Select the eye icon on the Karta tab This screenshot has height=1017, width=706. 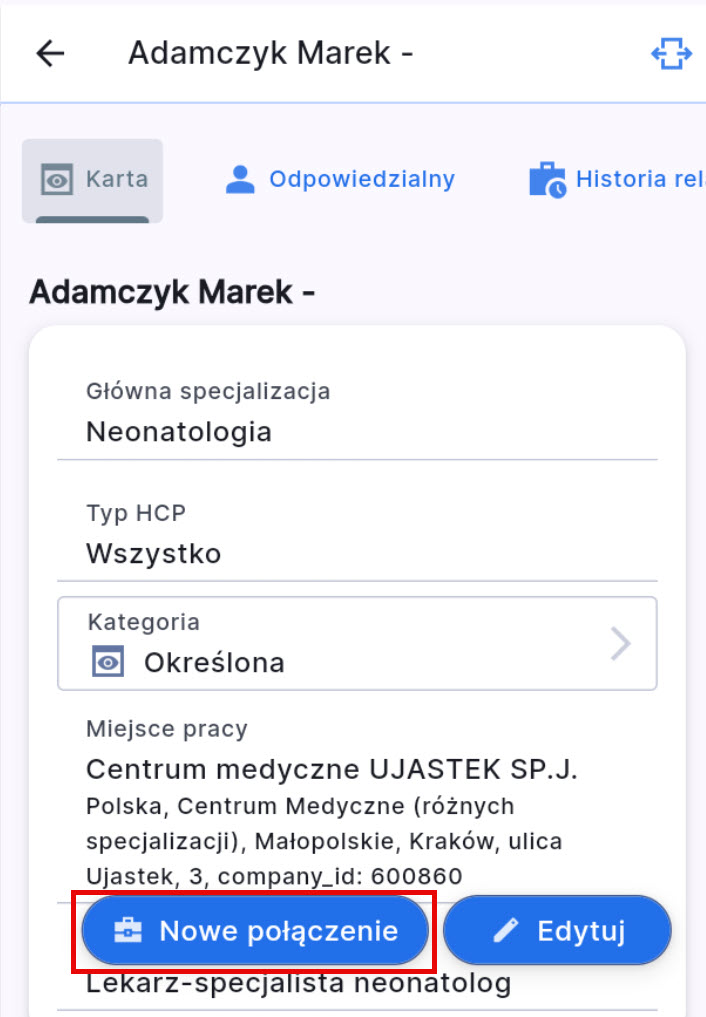tap(58, 179)
